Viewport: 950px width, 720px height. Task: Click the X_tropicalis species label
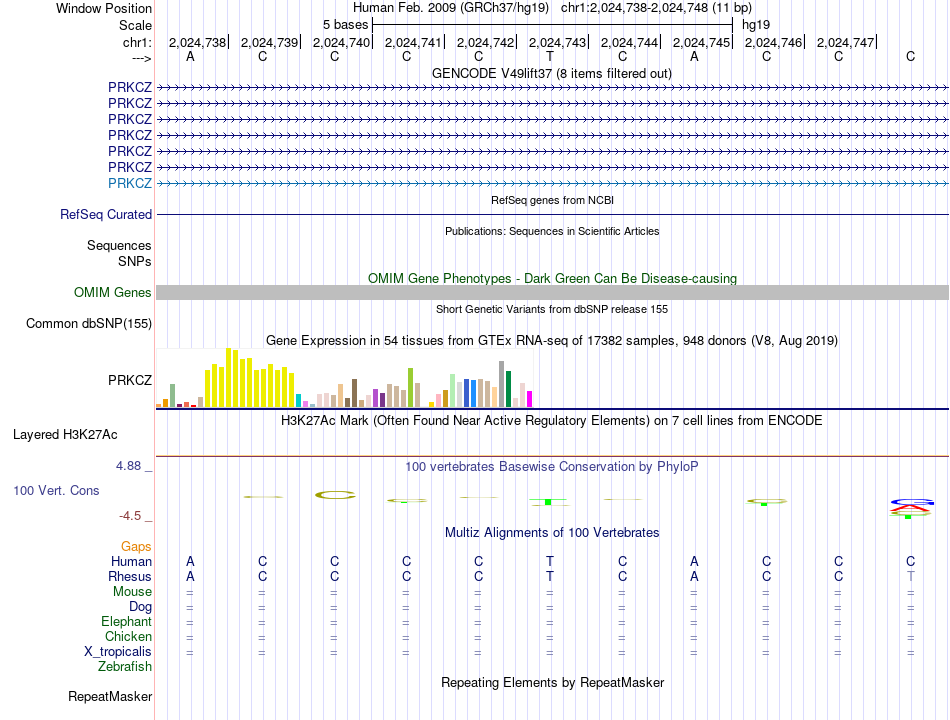point(118,652)
